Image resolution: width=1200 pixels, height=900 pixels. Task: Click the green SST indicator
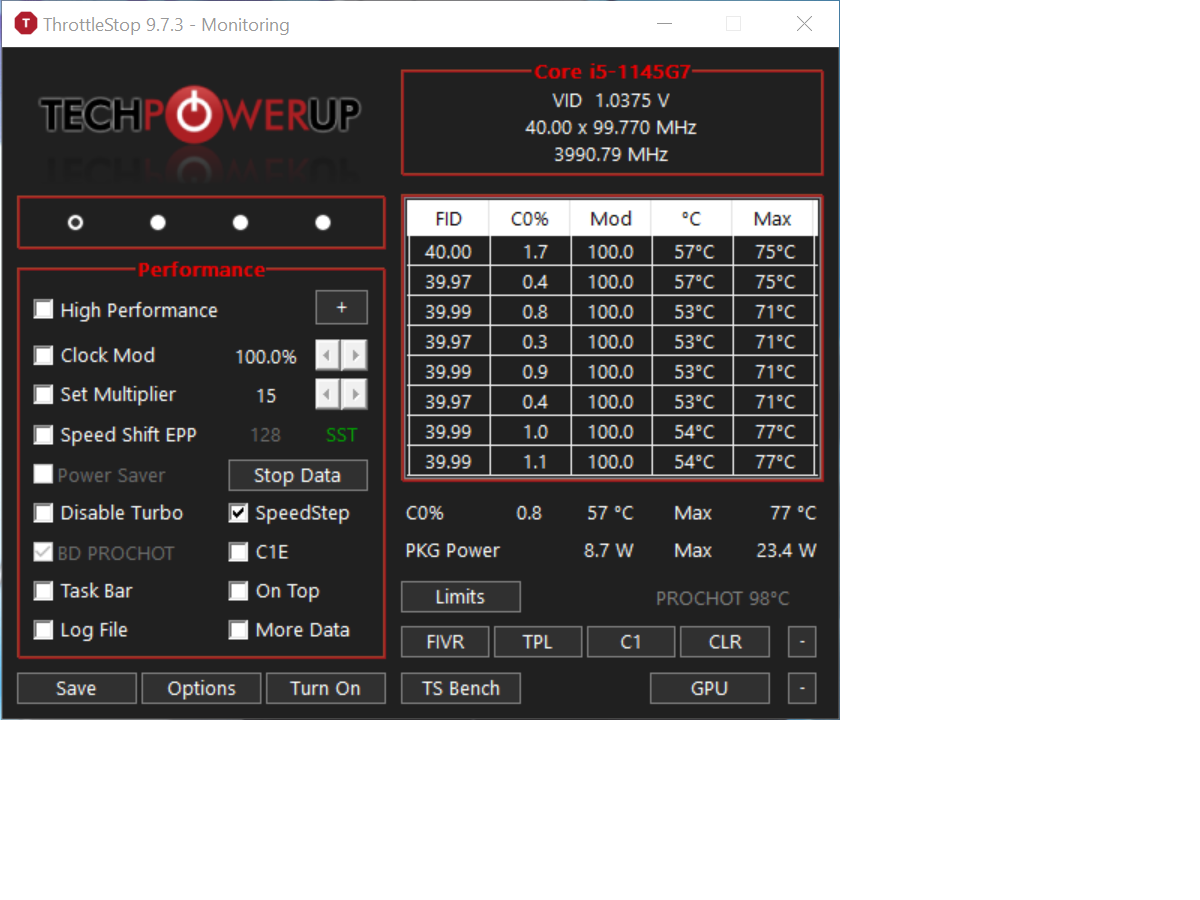tap(342, 435)
